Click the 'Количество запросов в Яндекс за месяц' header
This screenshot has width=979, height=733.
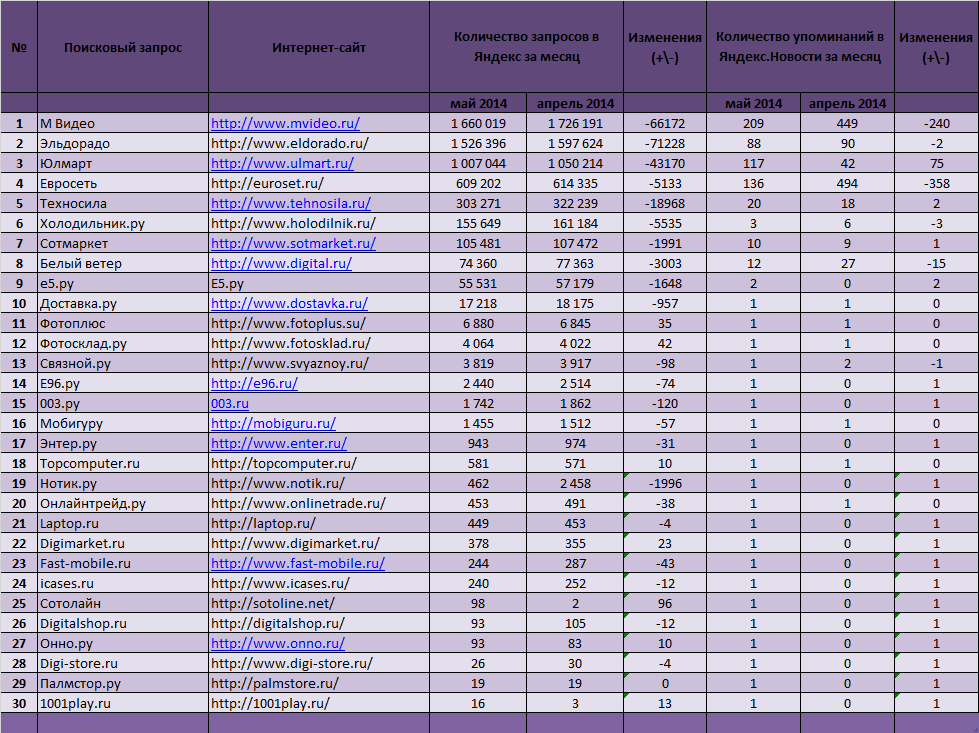pyautogui.click(x=526, y=47)
